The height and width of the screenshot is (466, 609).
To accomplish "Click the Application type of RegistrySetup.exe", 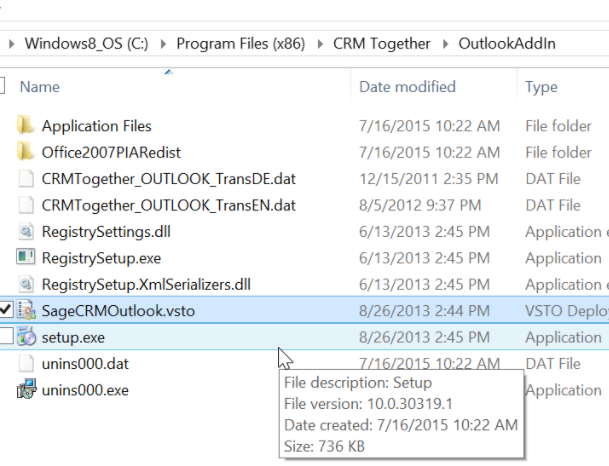I will click(563, 258).
